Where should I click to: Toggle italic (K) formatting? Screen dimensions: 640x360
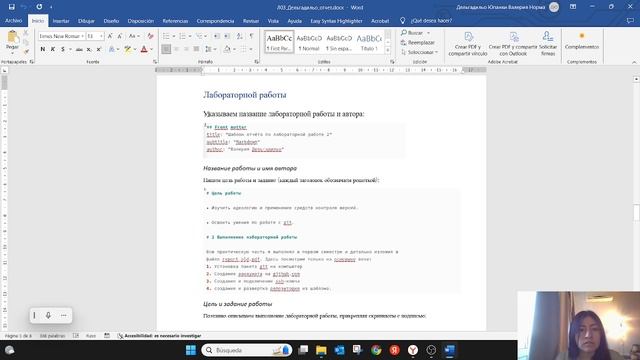(x=53, y=49)
